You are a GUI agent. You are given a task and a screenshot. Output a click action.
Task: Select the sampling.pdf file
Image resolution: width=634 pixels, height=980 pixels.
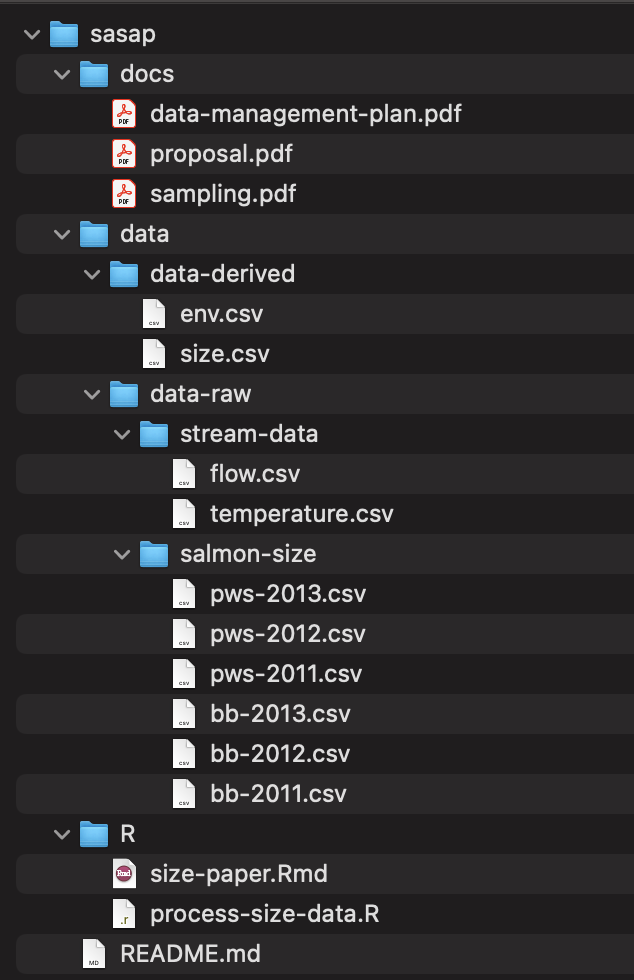tap(222, 194)
